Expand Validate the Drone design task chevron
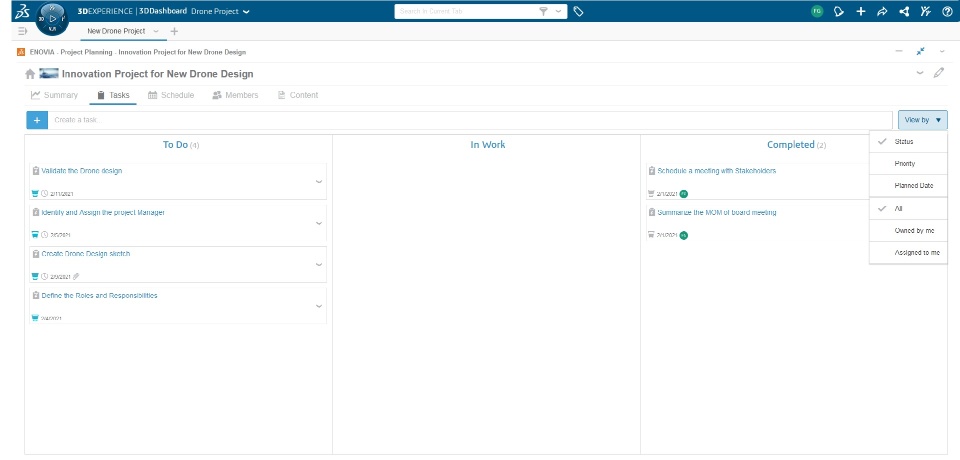 (x=318, y=182)
